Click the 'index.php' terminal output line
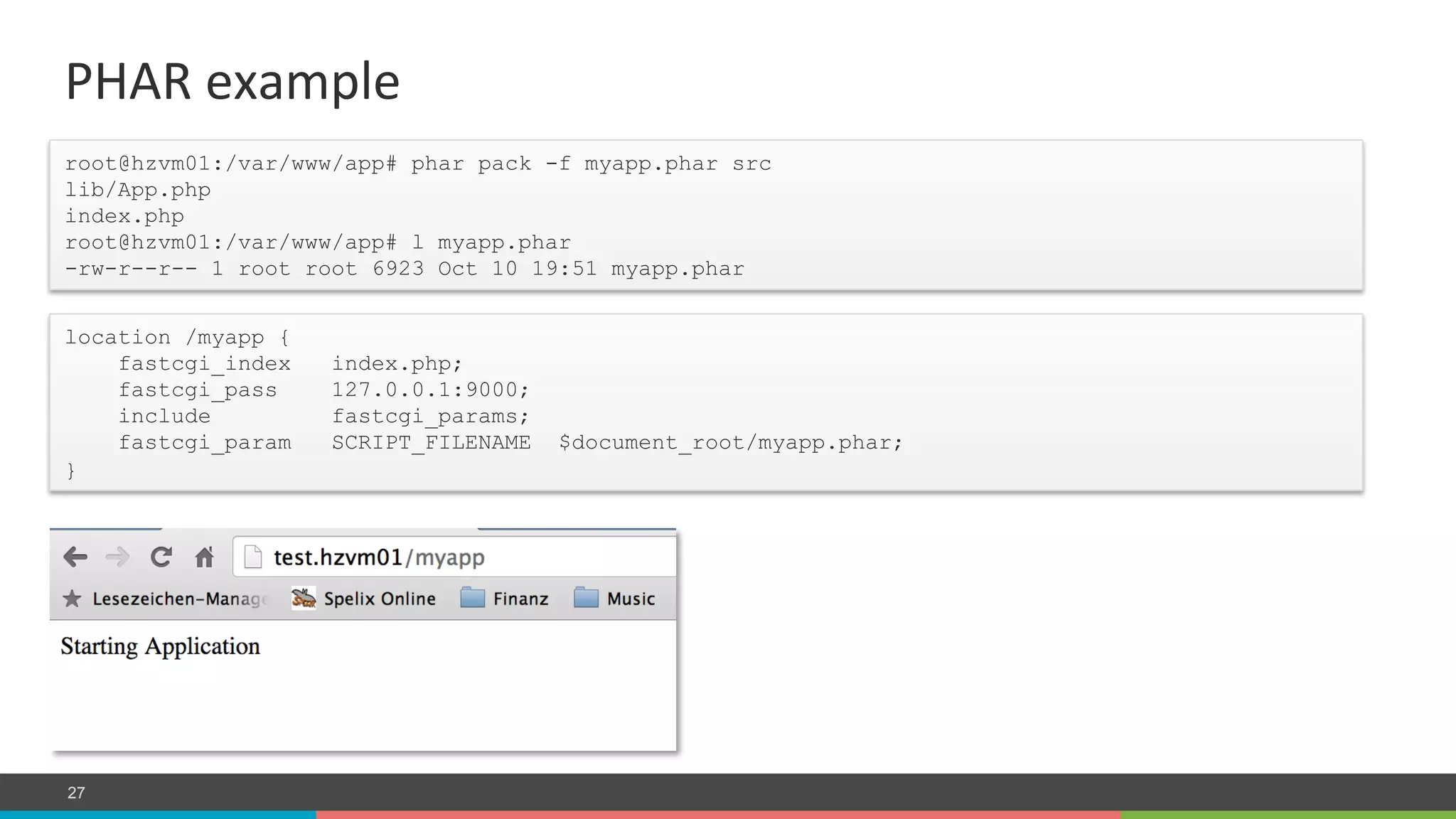Screen dimensions: 1456x819 click(x=124, y=216)
